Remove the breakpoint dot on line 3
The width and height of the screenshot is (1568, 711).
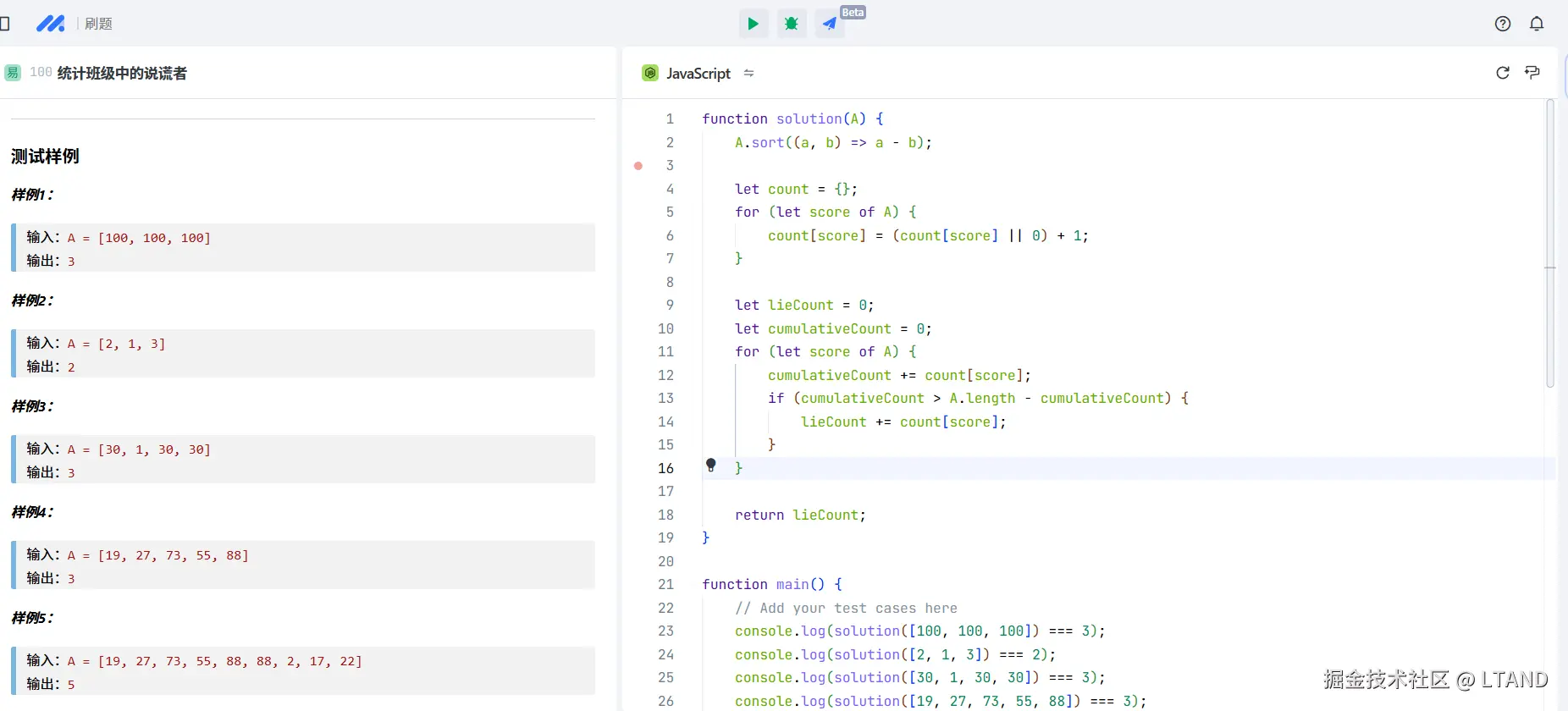638,166
